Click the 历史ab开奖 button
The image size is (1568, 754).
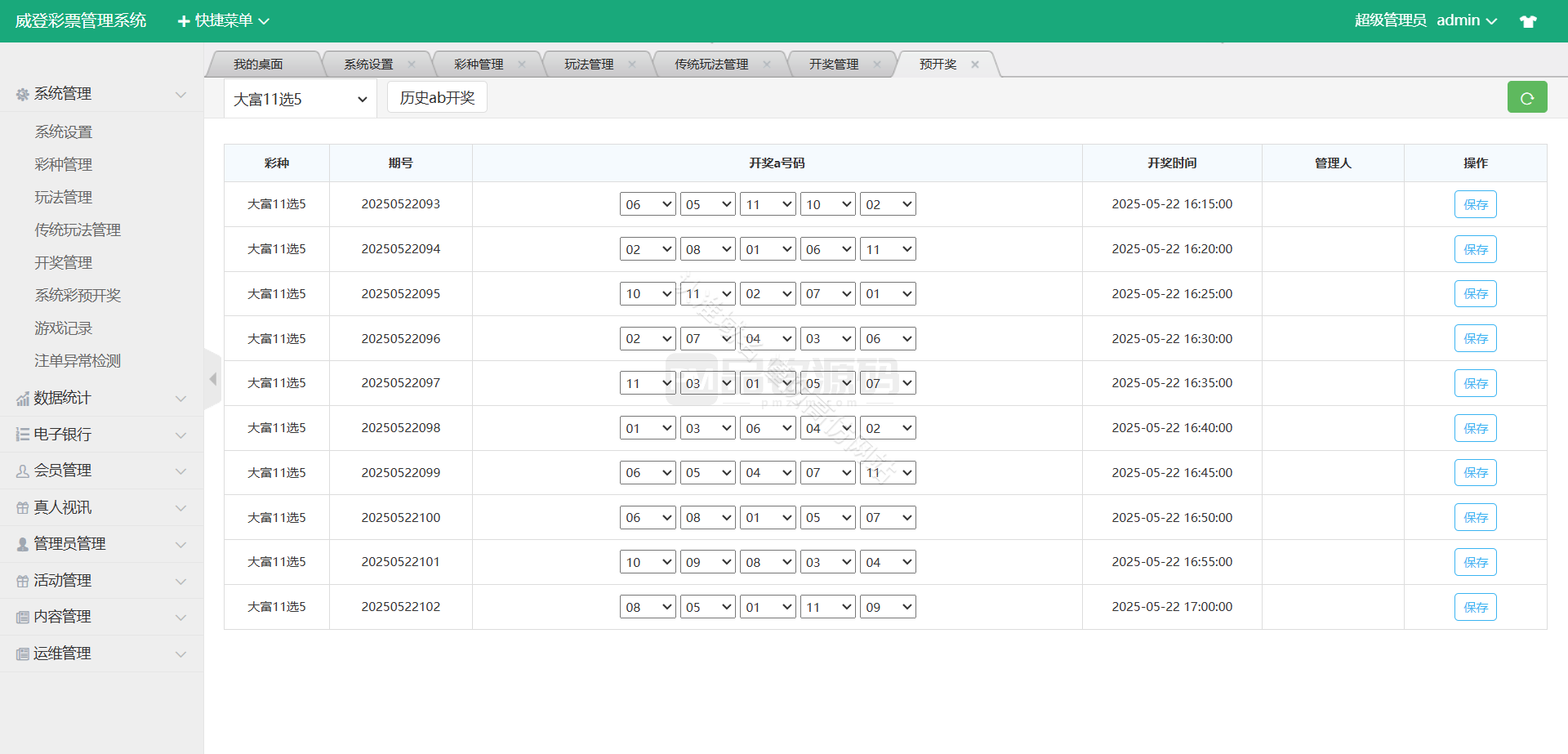coord(437,98)
